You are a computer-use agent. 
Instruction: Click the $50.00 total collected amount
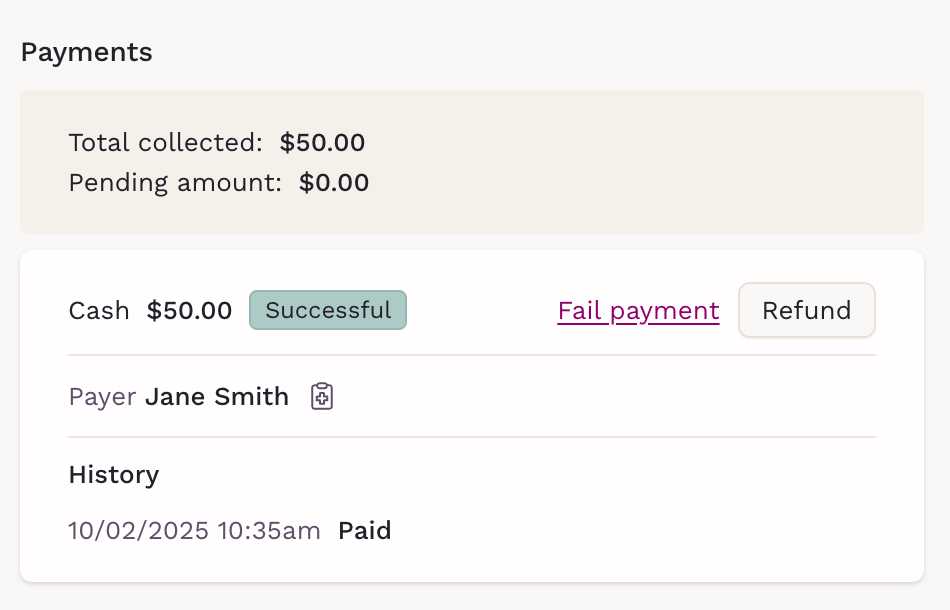coord(322,143)
